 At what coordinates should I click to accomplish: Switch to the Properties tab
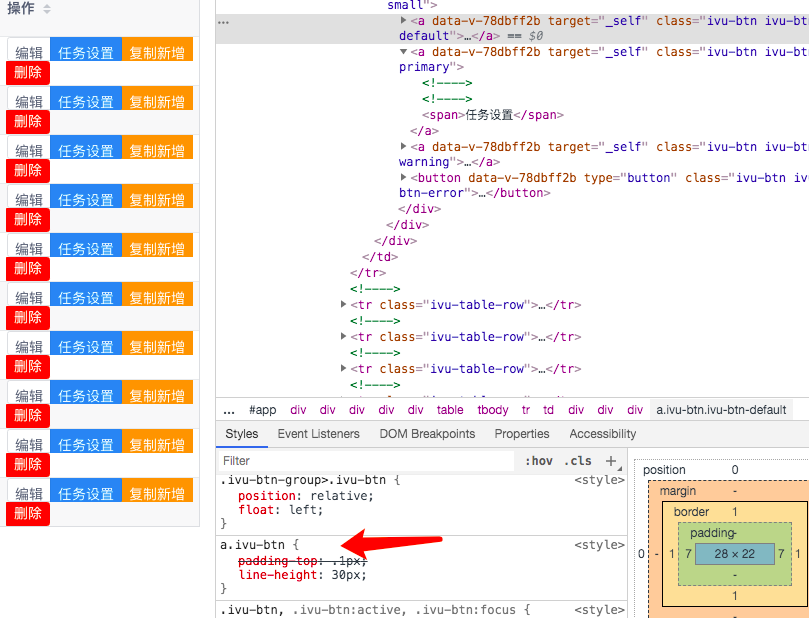coord(522,434)
